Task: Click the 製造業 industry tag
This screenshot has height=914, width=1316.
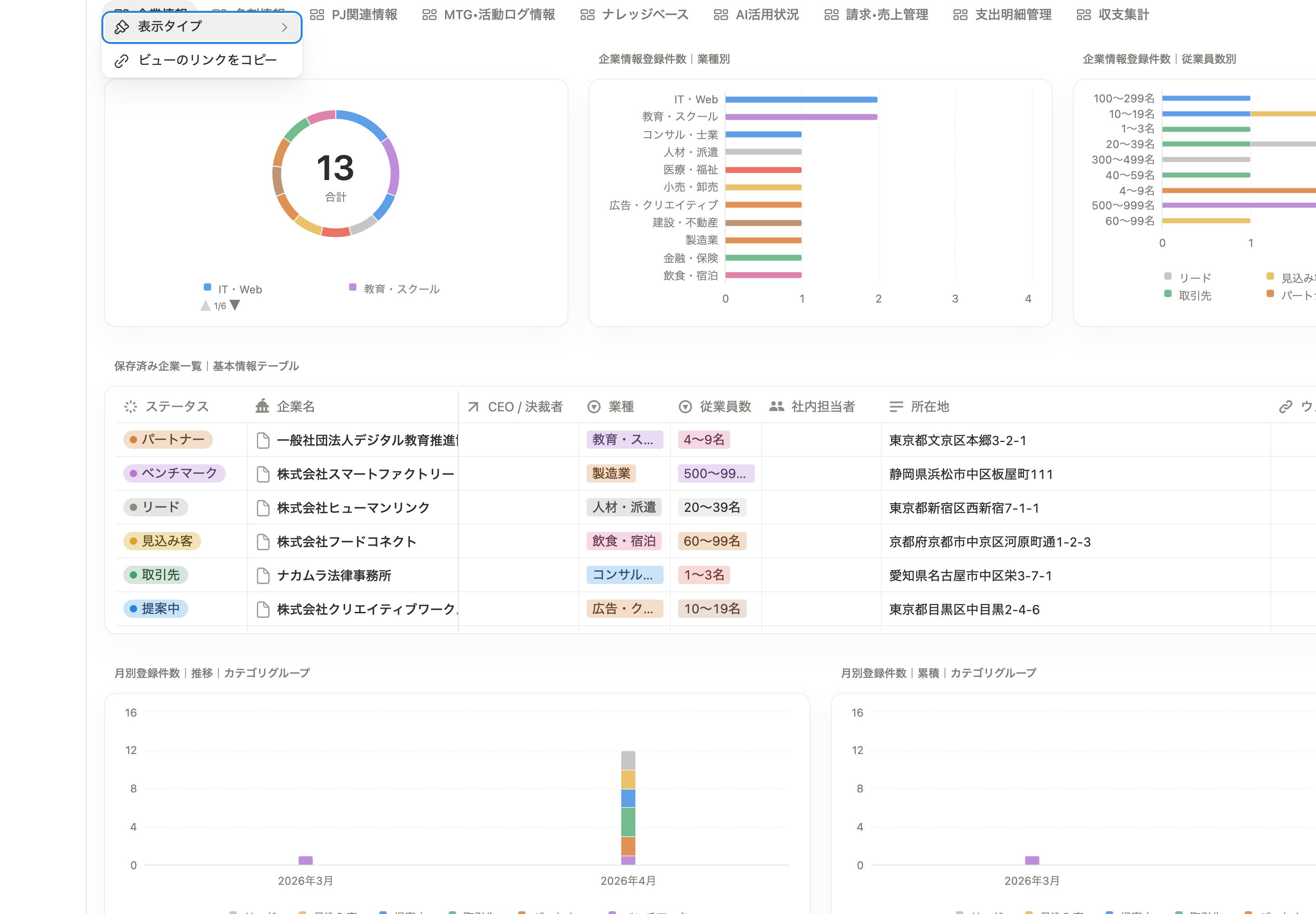Action: pyautogui.click(x=611, y=473)
